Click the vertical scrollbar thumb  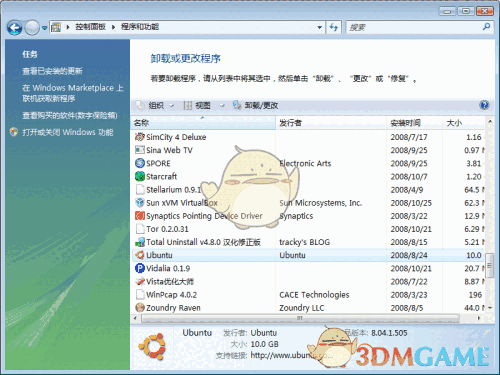coord(489,266)
